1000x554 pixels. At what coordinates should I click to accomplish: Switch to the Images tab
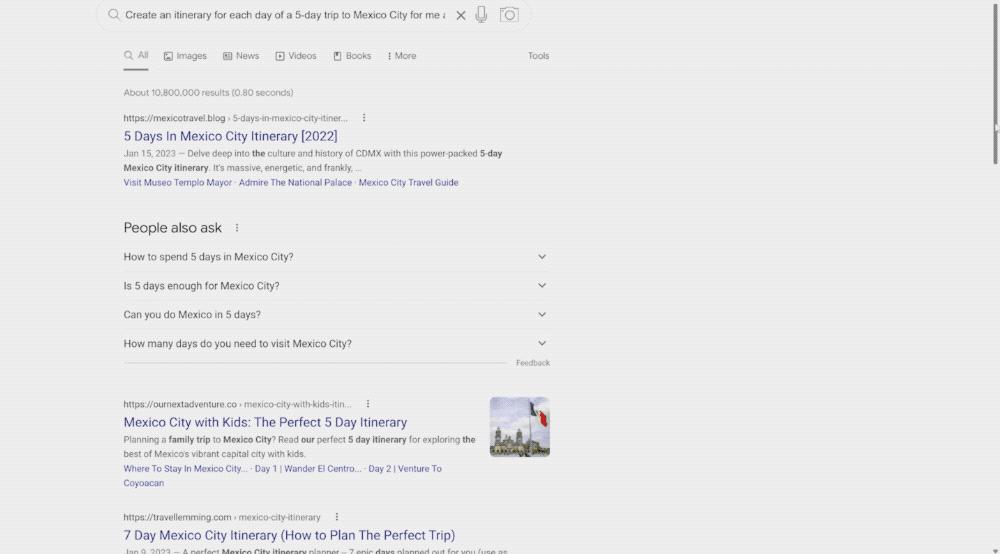click(185, 56)
